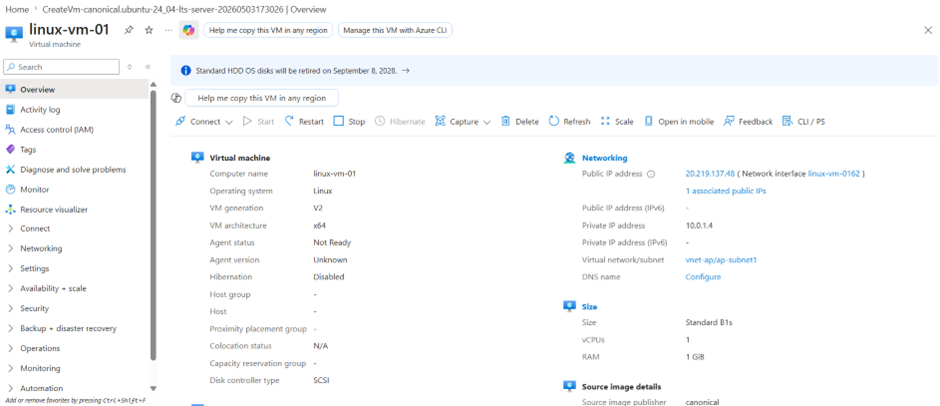This screenshot has width=940, height=406.
Task: Click lower Help me copy this VM button
Action: (x=262, y=98)
